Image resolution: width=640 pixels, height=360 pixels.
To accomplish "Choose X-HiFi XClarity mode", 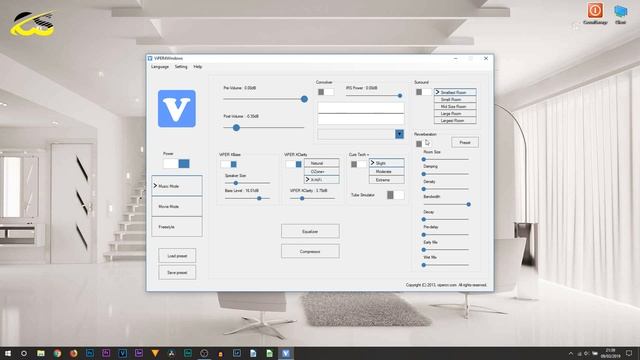I will 322,180.
